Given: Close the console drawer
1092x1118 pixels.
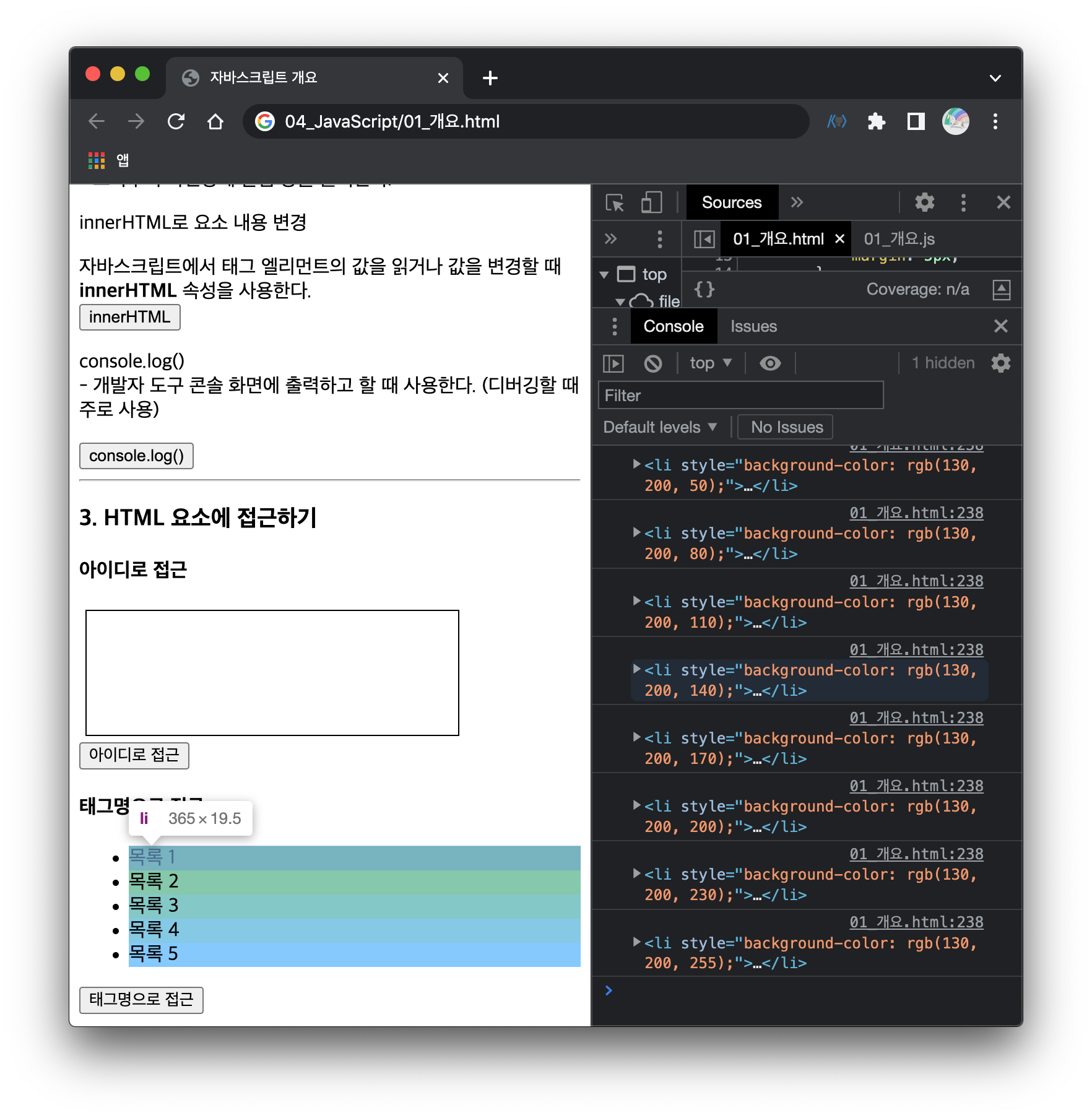Looking at the screenshot, I should pyautogui.click(x=1000, y=326).
